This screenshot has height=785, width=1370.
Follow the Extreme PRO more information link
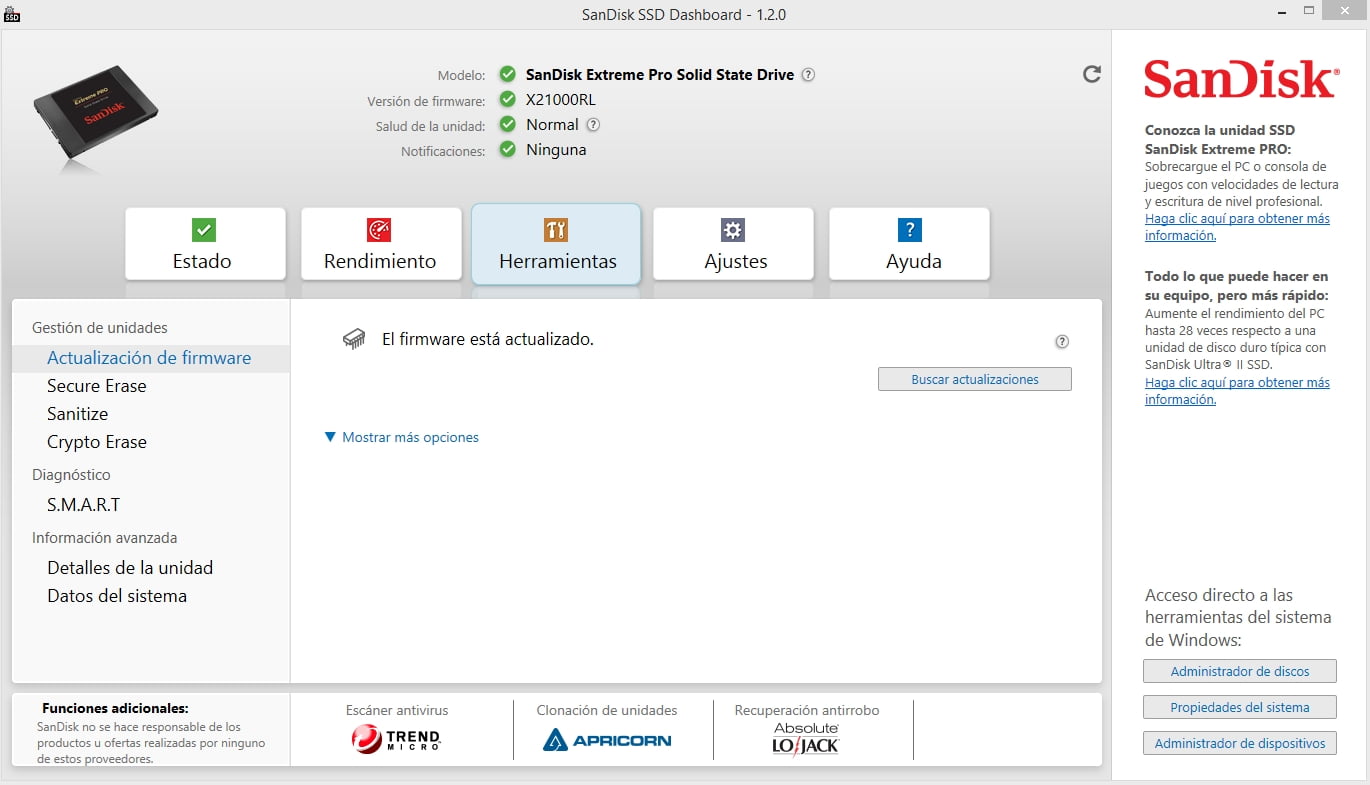point(1237,227)
